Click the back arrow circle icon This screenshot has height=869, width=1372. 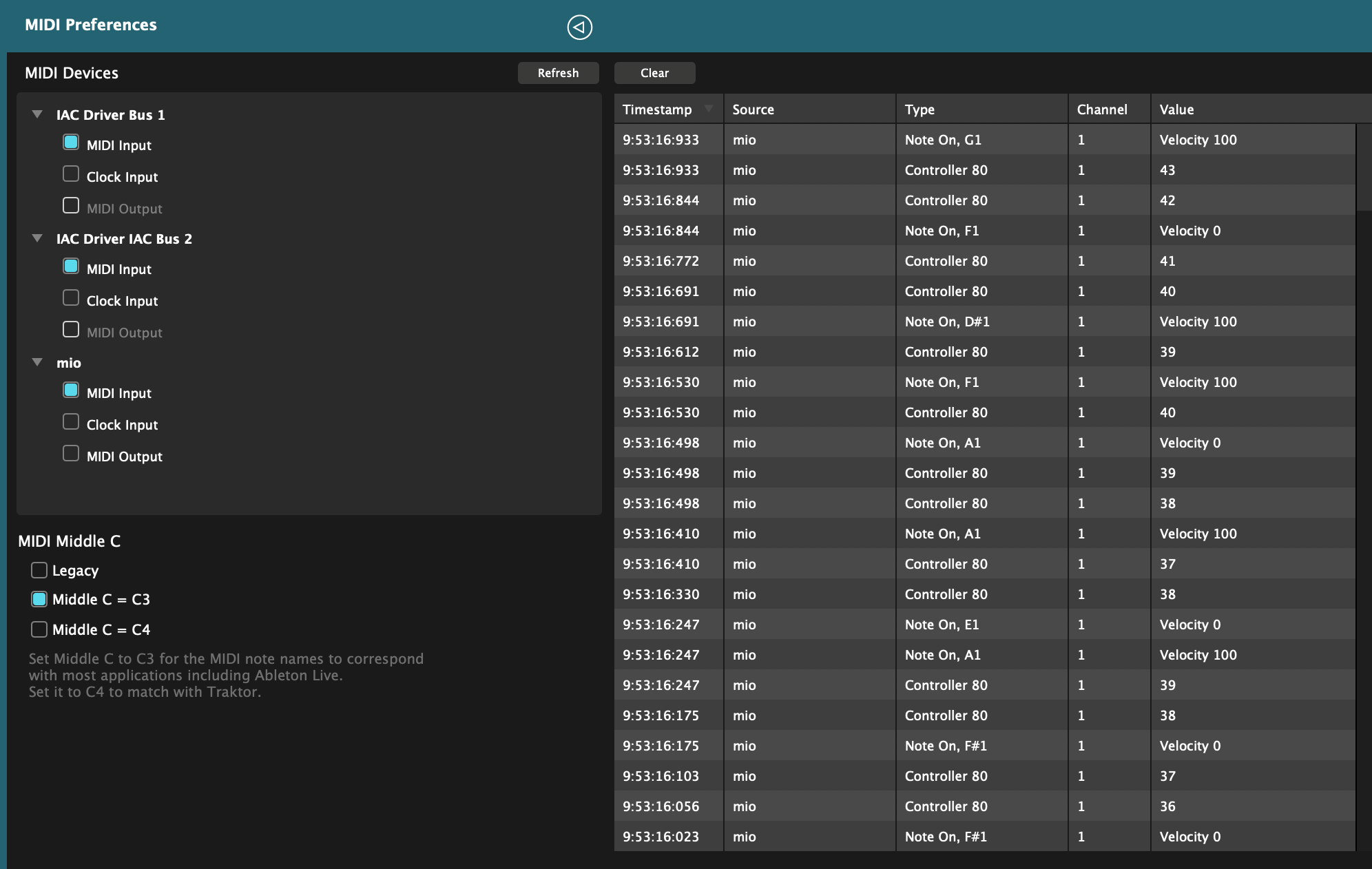pos(579,28)
